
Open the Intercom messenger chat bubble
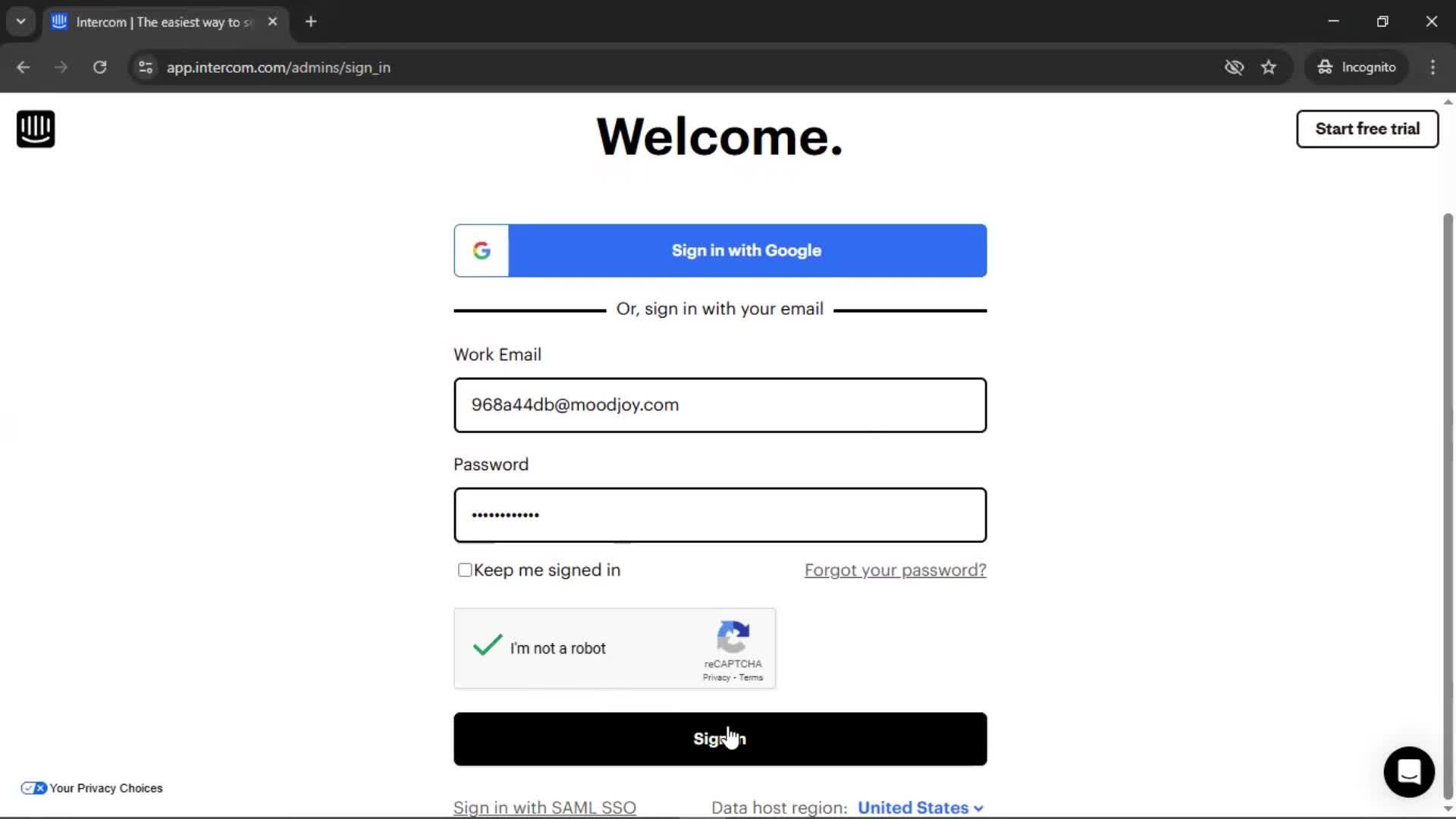click(x=1409, y=772)
